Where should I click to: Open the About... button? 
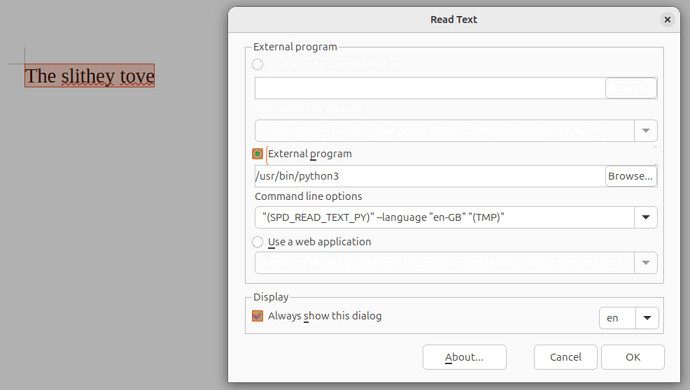(x=464, y=357)
